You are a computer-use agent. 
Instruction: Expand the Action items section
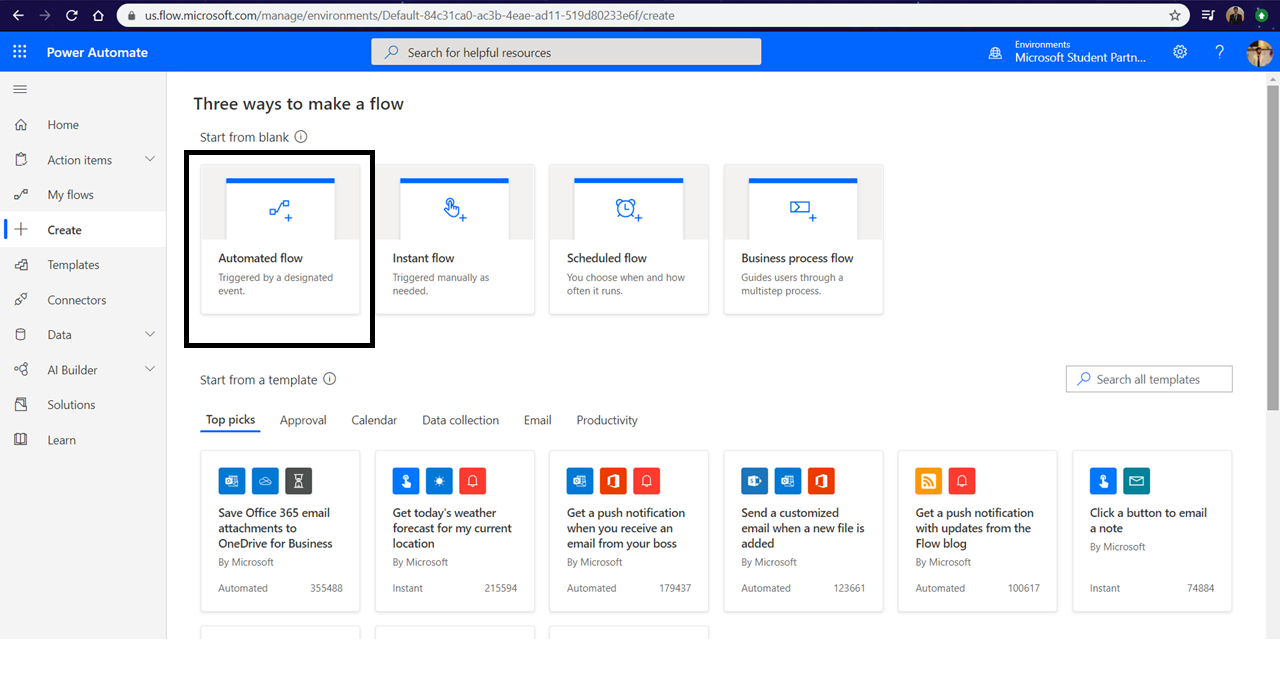(x=150, y=159)
